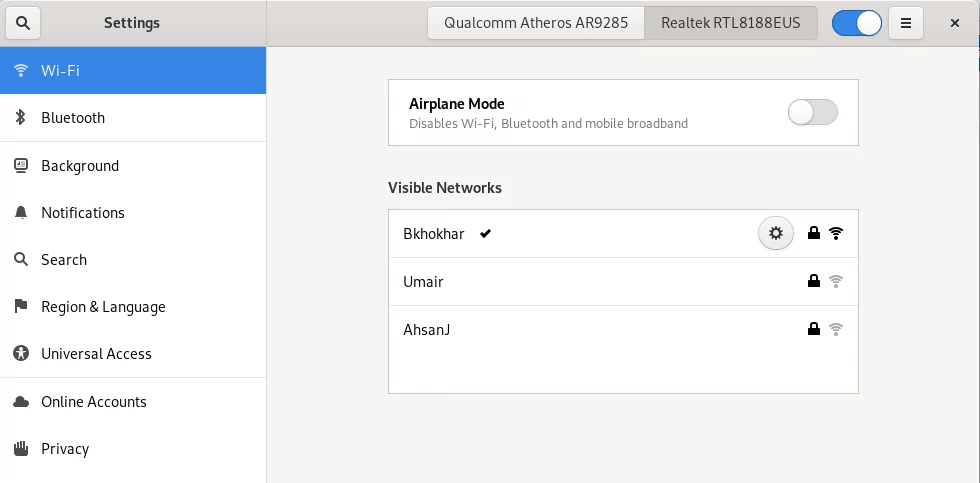Go to Background settings

click(x=132, y=166)
